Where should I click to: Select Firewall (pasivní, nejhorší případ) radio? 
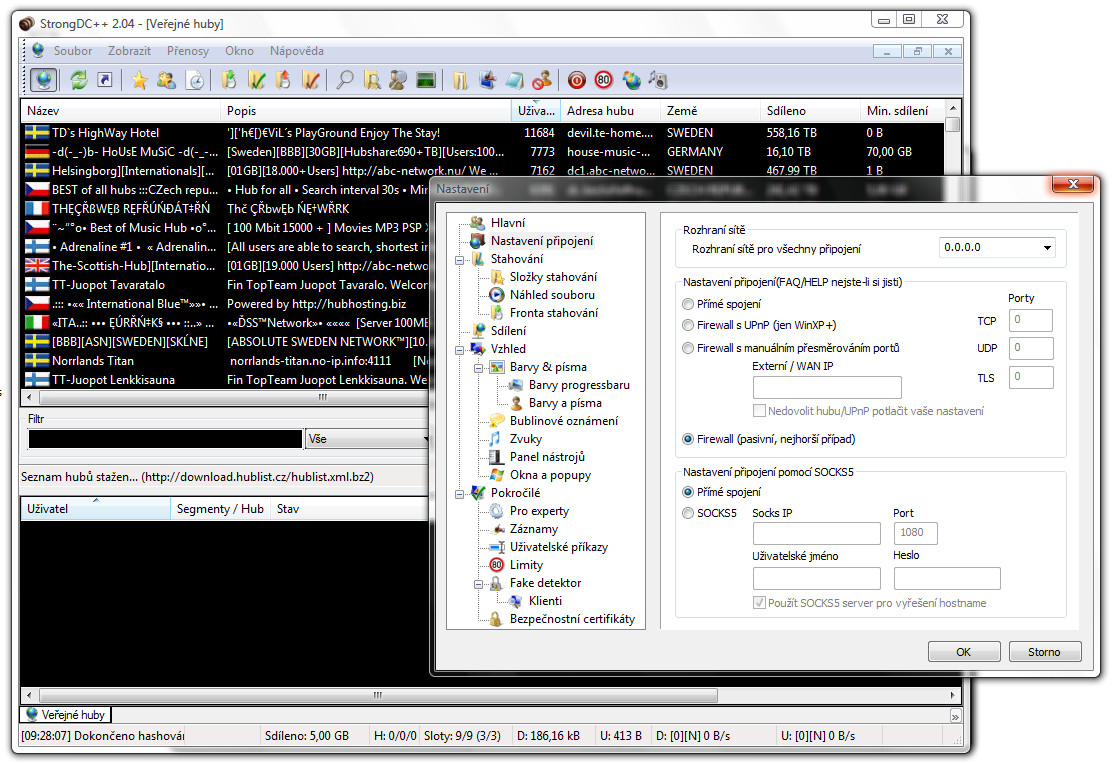(x=688, y=439)
